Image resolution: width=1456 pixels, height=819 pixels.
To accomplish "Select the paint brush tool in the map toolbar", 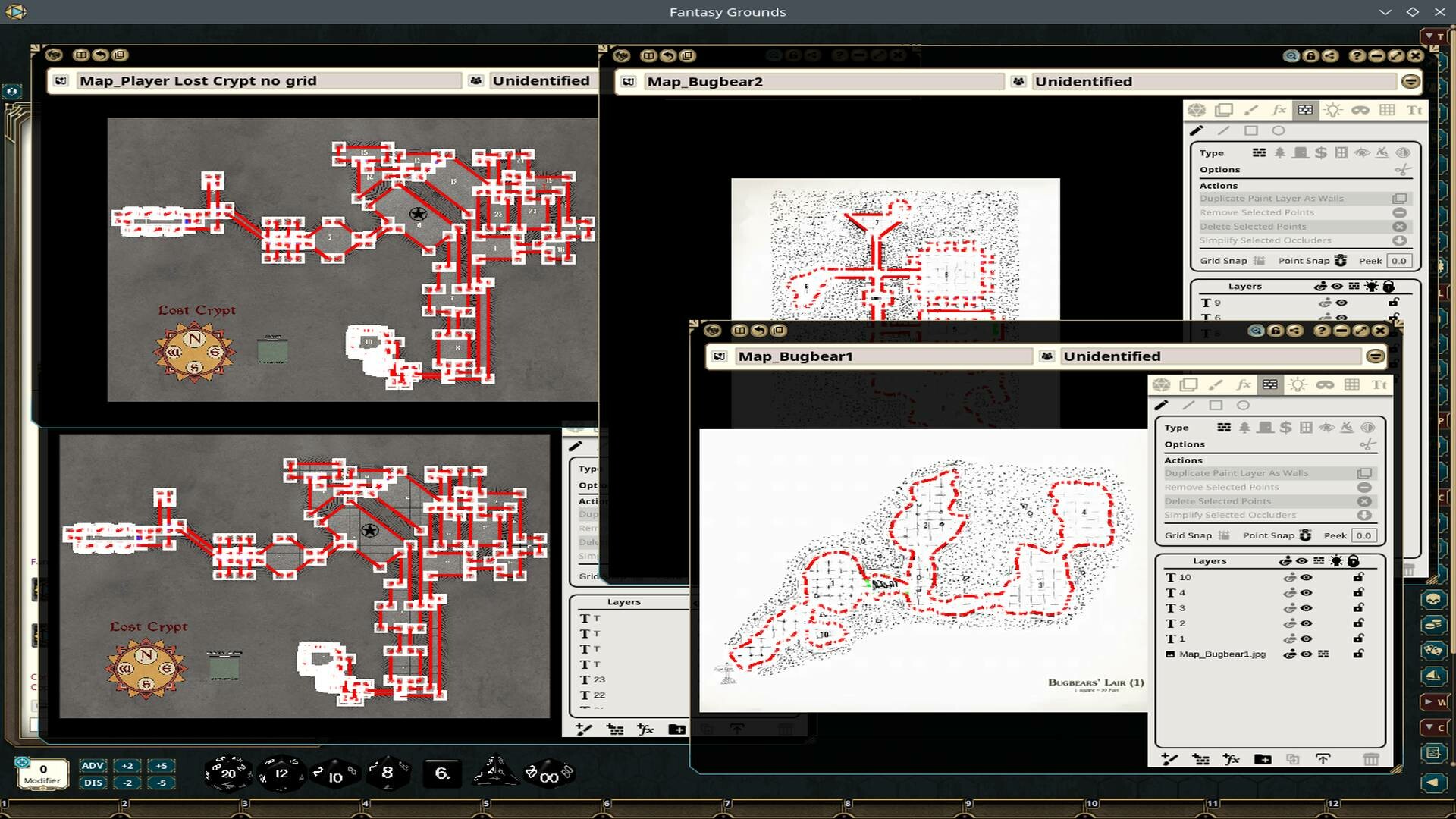I will (x=1216, y=384).
